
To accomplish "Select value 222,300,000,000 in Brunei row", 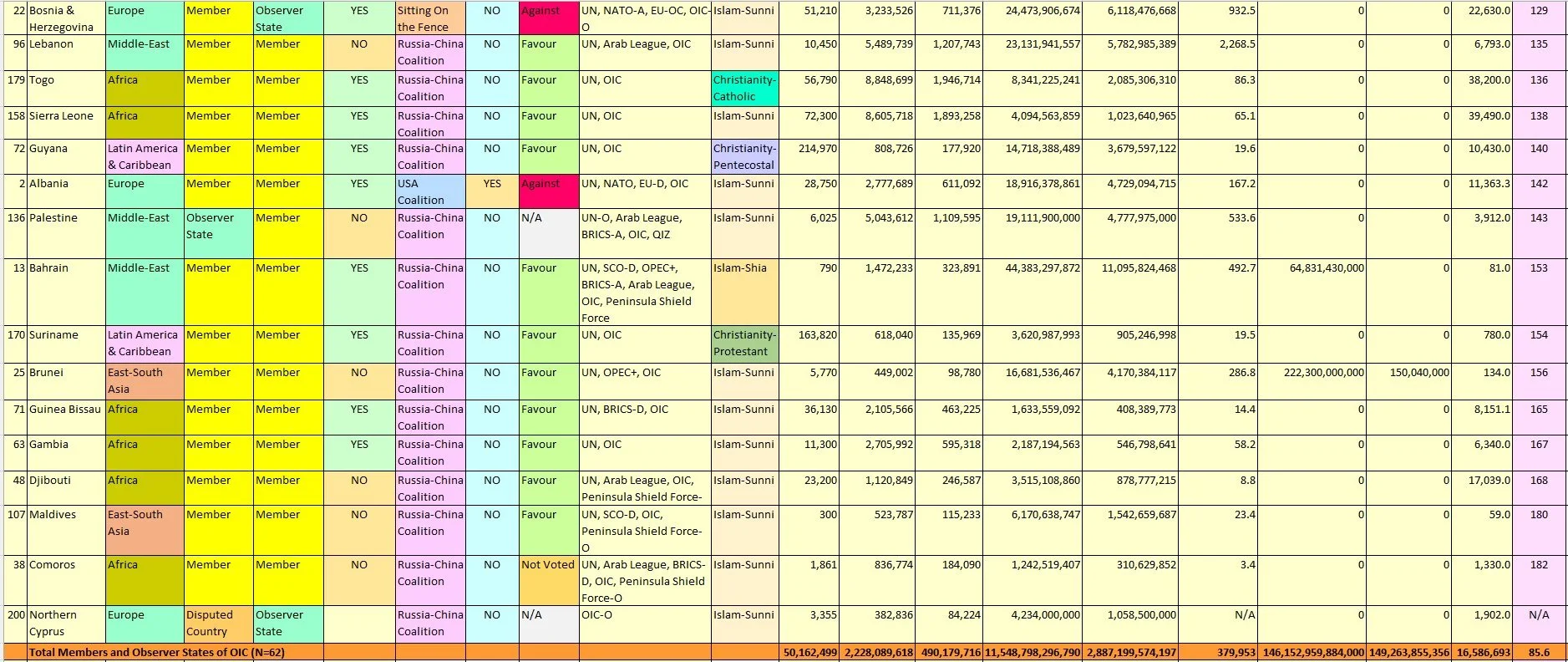I will coord(1312,382).
